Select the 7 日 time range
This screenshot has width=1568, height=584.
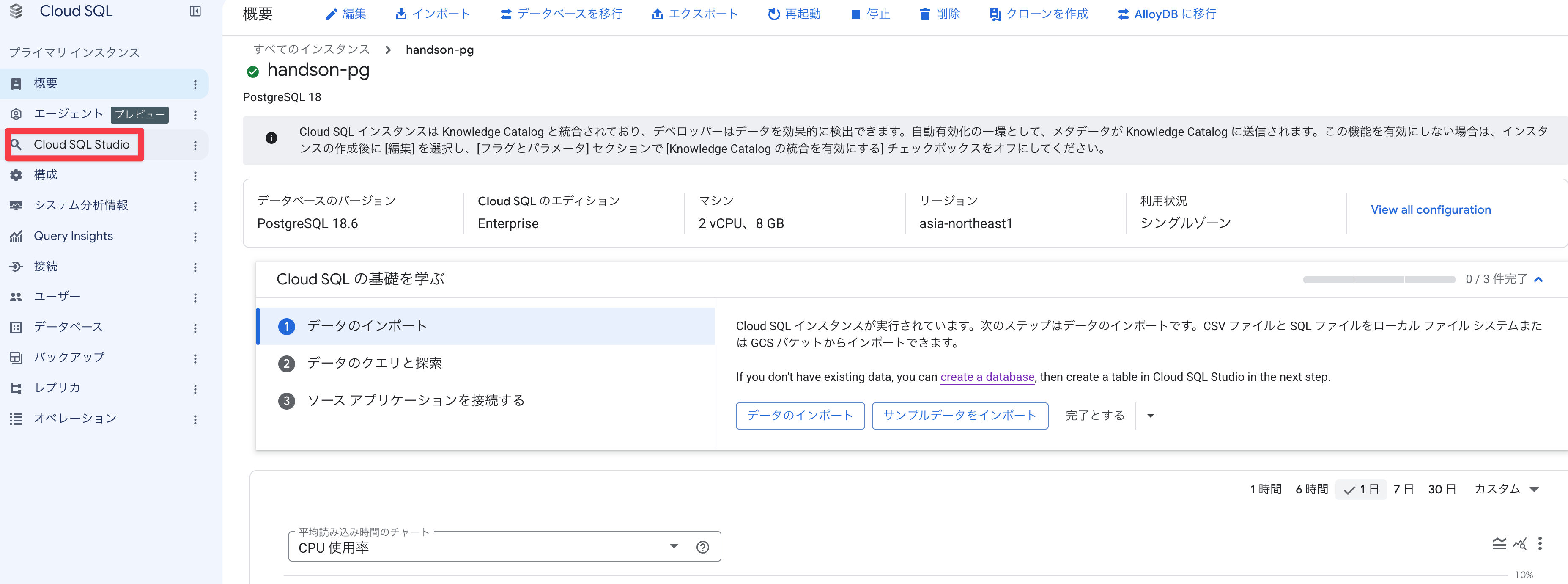click(1403, 489)
